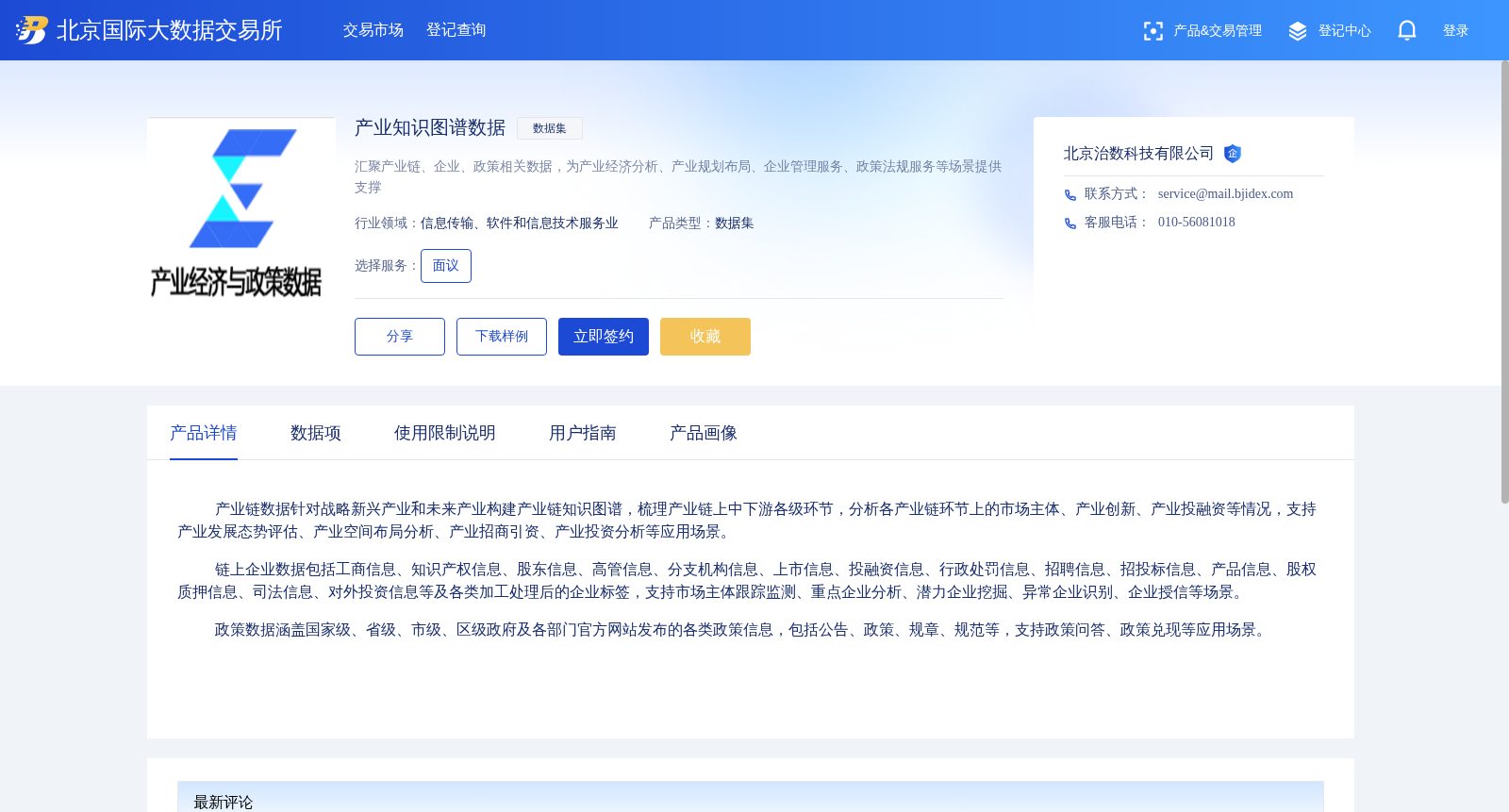The image size is (1509, 812).
Task: Open 产品&交易管理 in header
Action: [x=1218, y=31]
